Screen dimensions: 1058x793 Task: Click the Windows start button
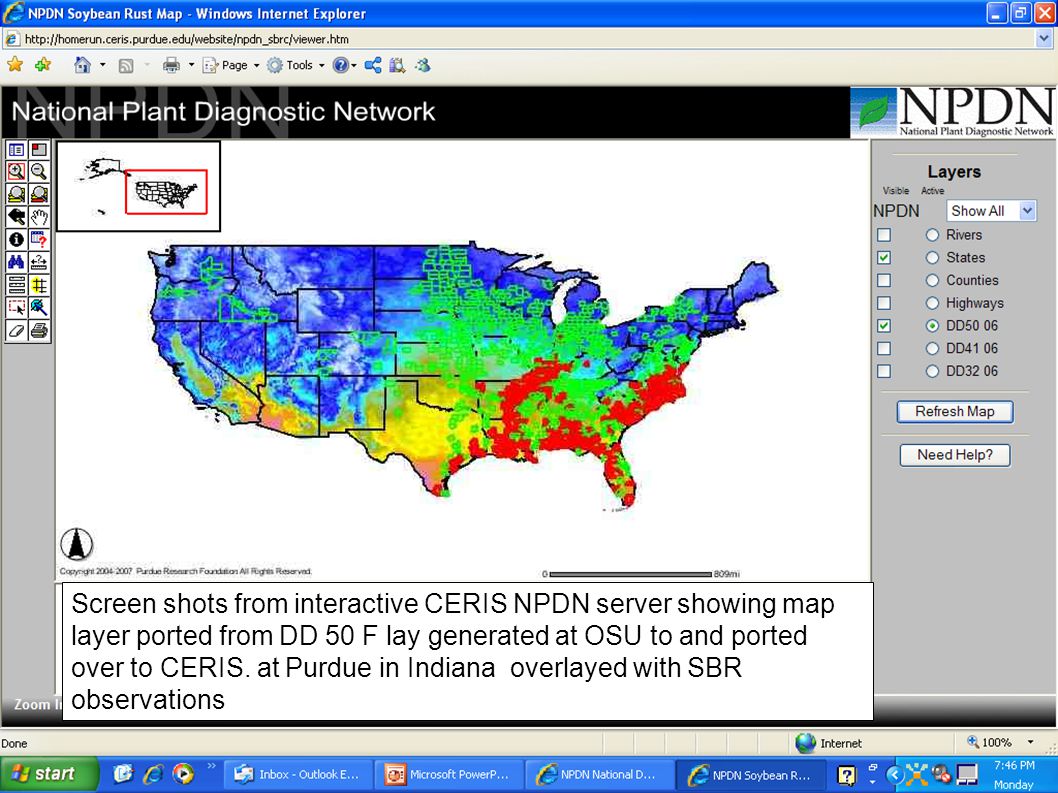pos(49,773)
